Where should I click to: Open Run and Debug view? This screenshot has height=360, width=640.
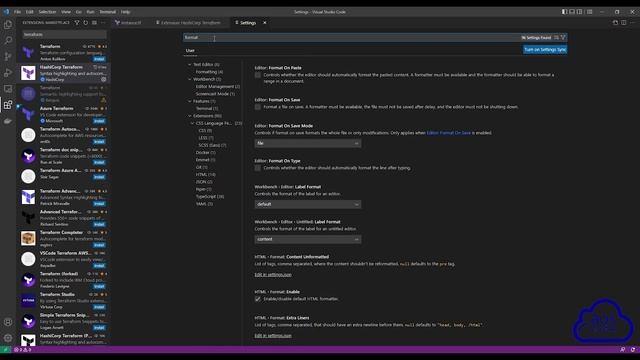point(8,73)
